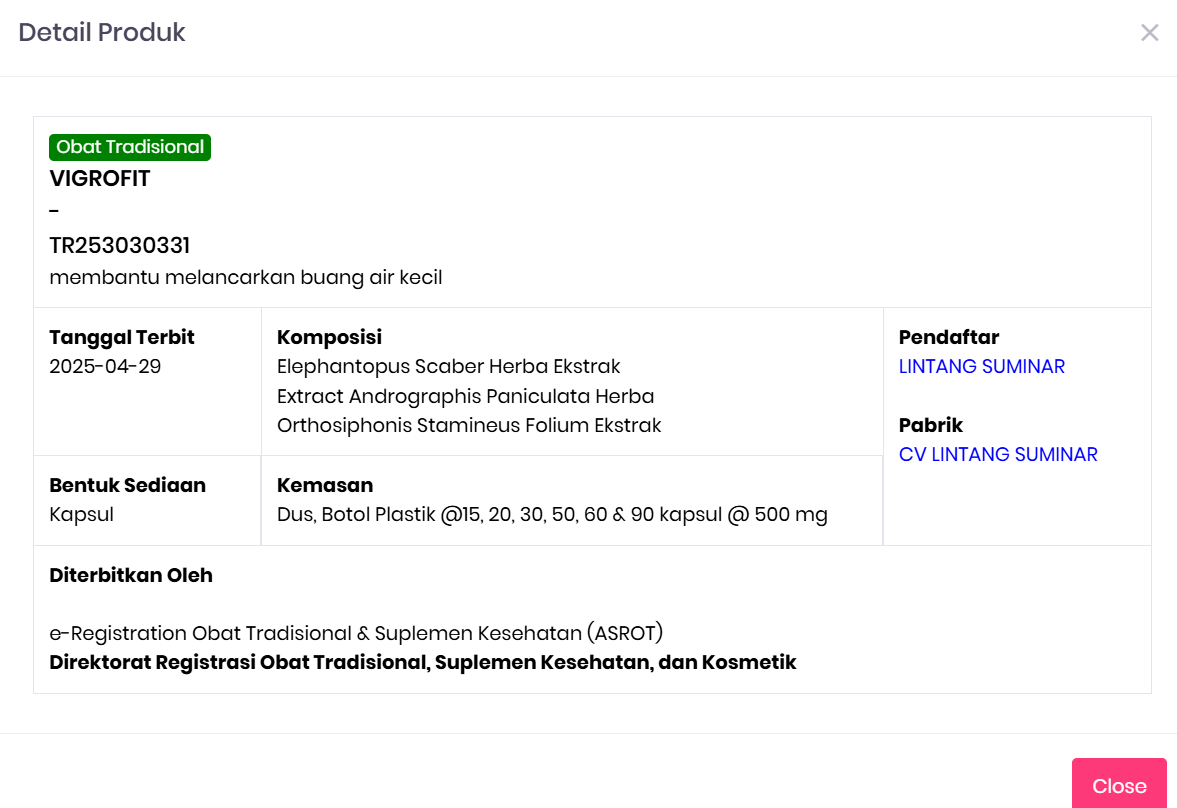Click the Elephantopus Scaber Herba Ekstrak ingredient
The image size is (1177, 808).
(448, 367)
